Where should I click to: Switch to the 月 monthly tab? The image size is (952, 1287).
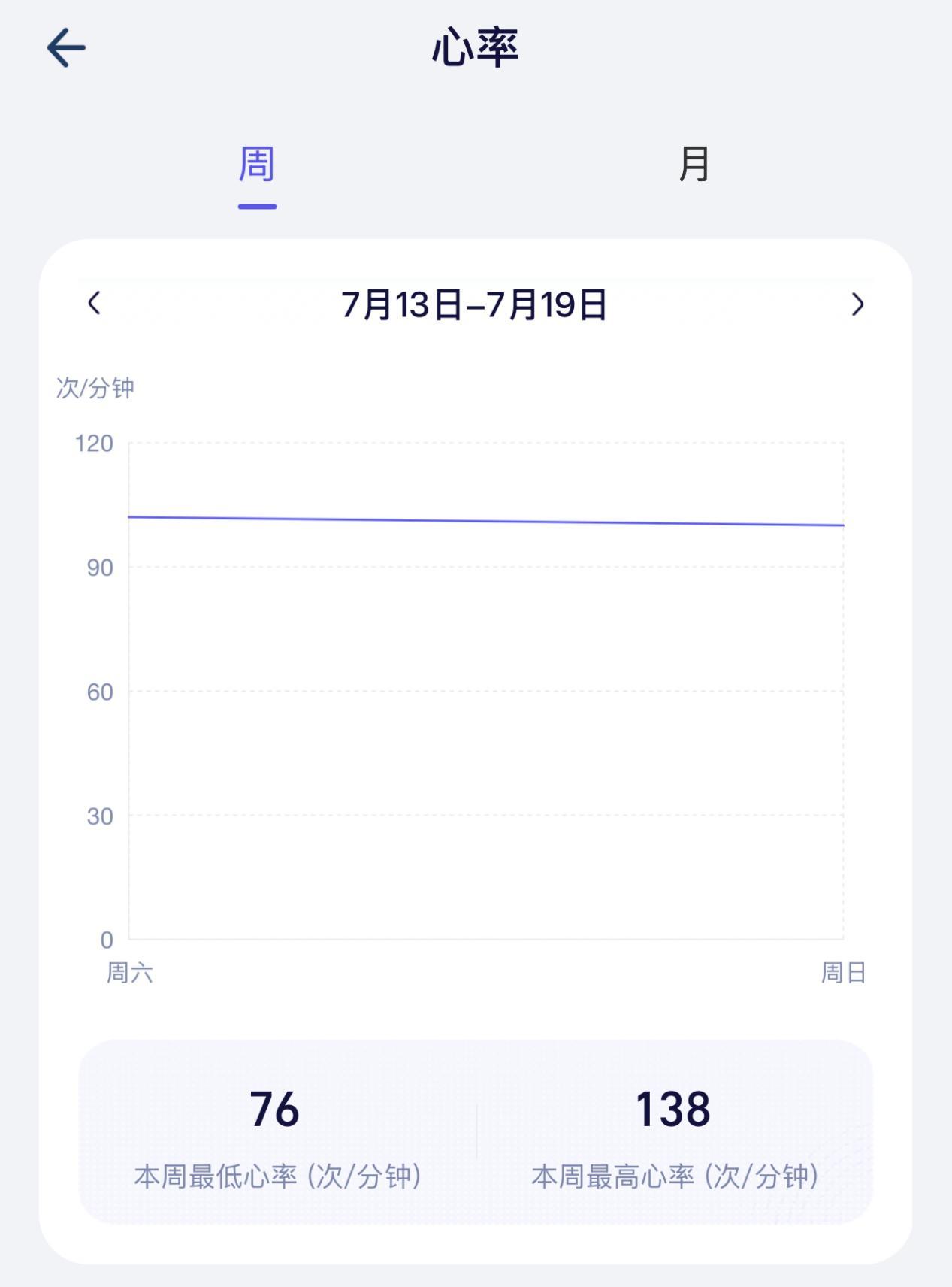tap(694, 164)
